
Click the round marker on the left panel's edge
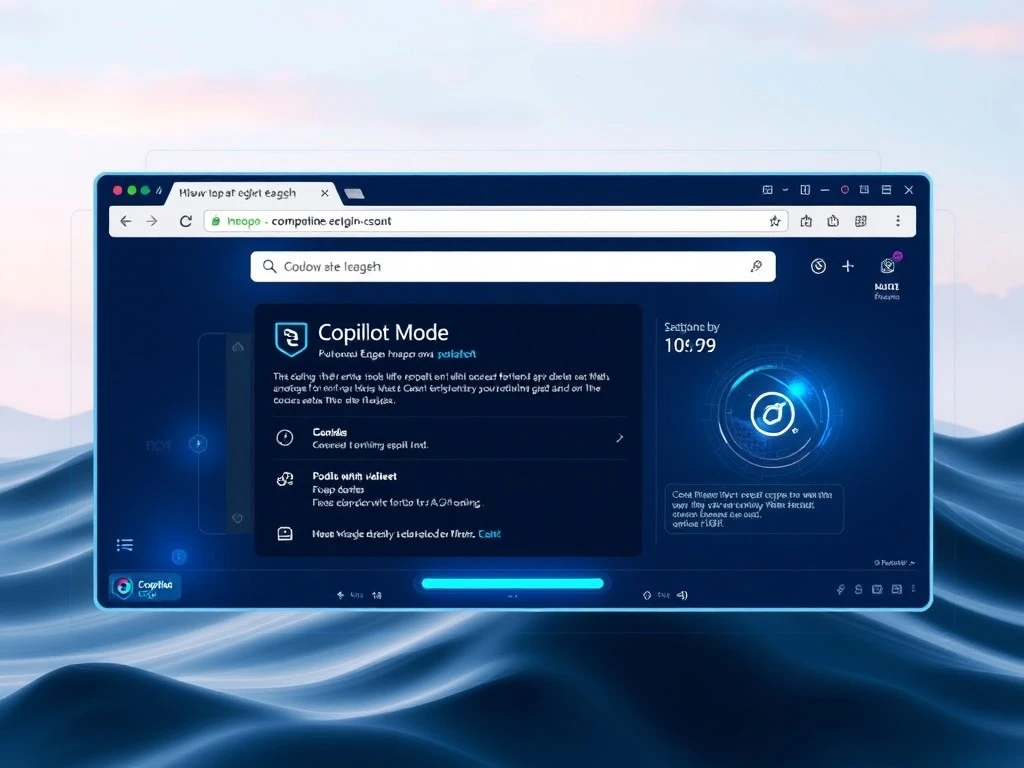pyautogui.click(x=198, y=443)
